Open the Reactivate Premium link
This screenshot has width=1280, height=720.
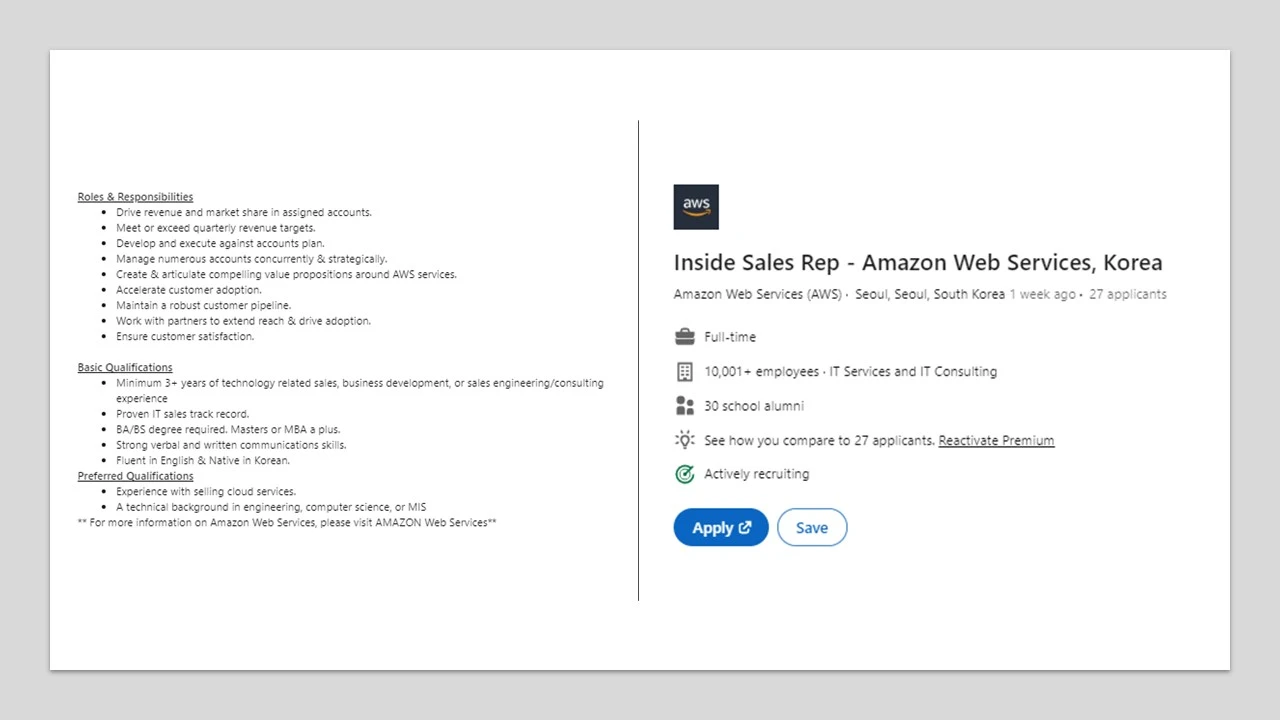click(x=996, y=440)
